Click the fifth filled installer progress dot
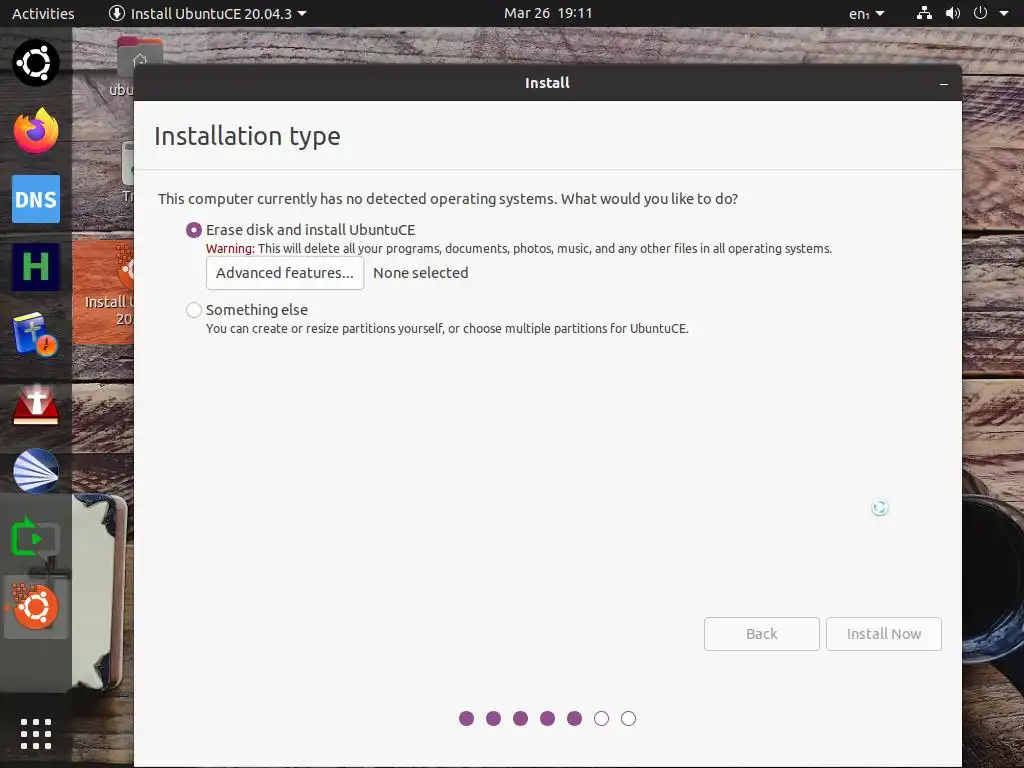The height and width of the screenshot is (768, 1024). coord(574,718)
